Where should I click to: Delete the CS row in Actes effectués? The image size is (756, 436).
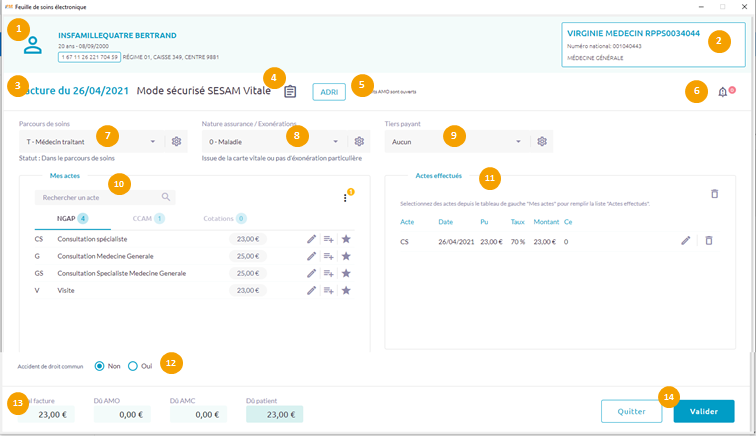pos(708,241)
